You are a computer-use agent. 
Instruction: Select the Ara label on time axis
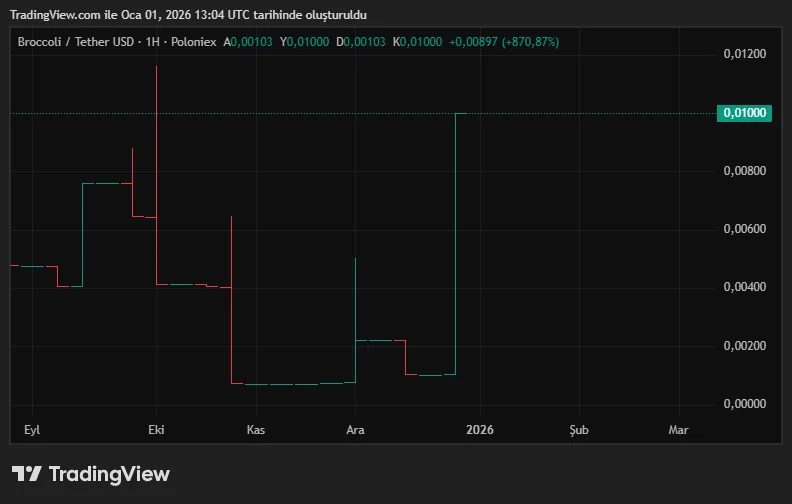(355, 429)
